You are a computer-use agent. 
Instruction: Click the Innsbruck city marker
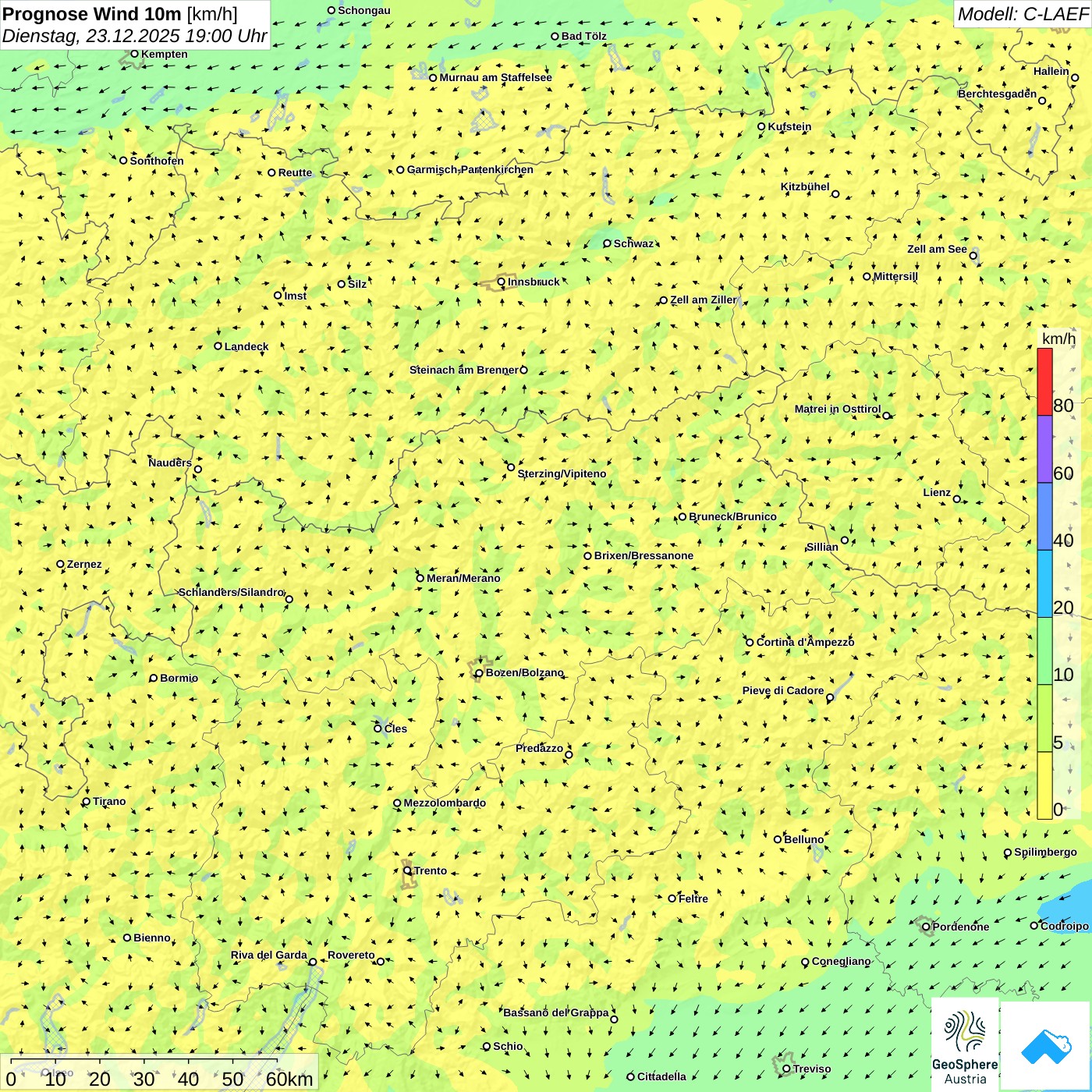[x=502, y=282]
